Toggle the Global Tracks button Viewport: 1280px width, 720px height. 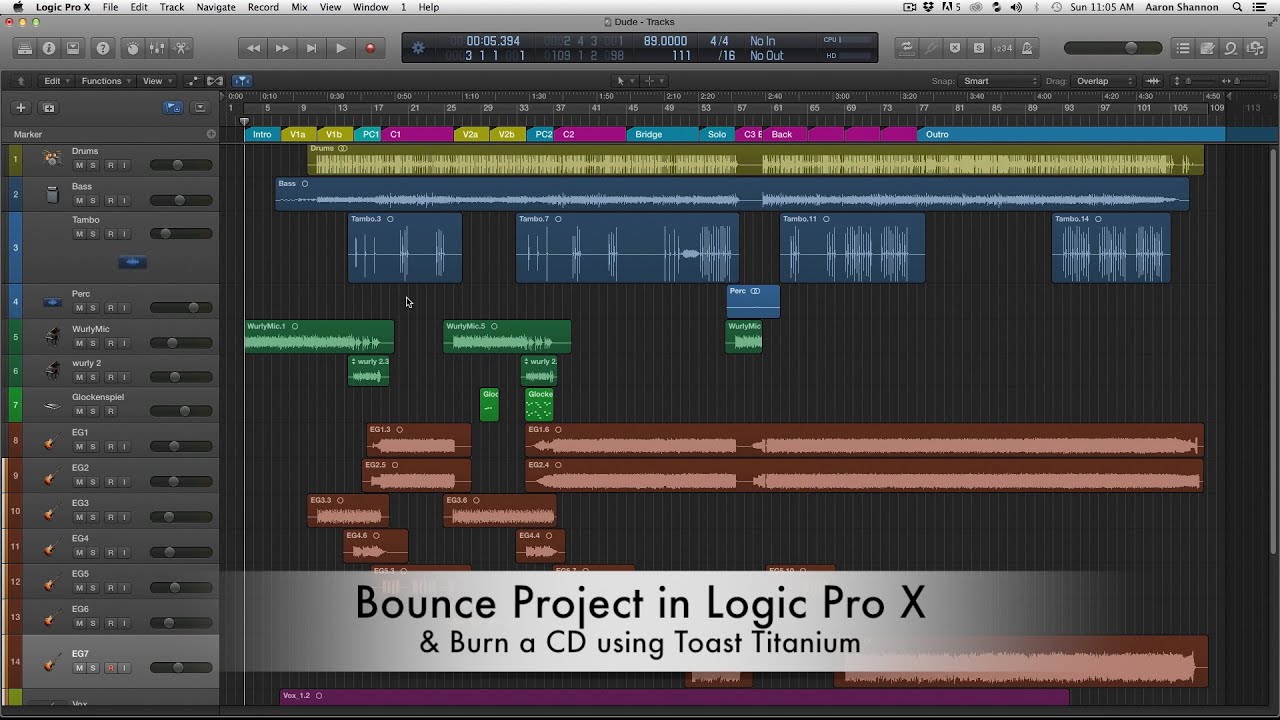click(173, 108)
